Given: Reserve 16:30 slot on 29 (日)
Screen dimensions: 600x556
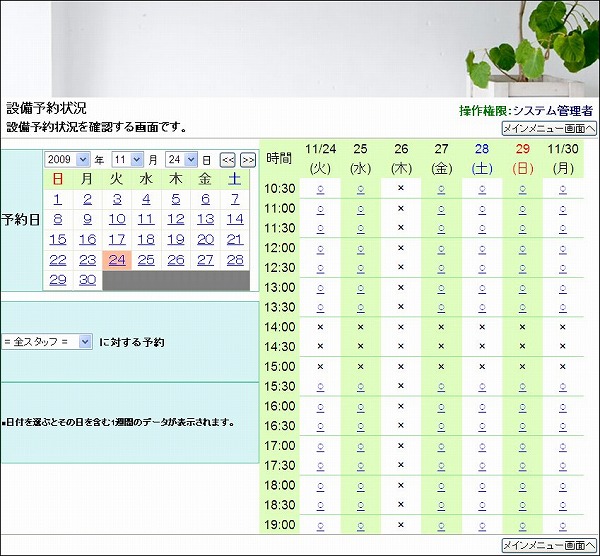Looking at the screenshot, I should tap(522, 426).
